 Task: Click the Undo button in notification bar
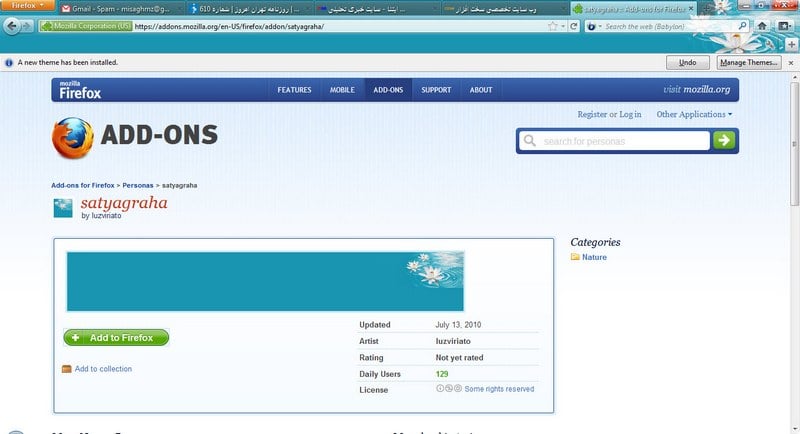pos(687,62)
